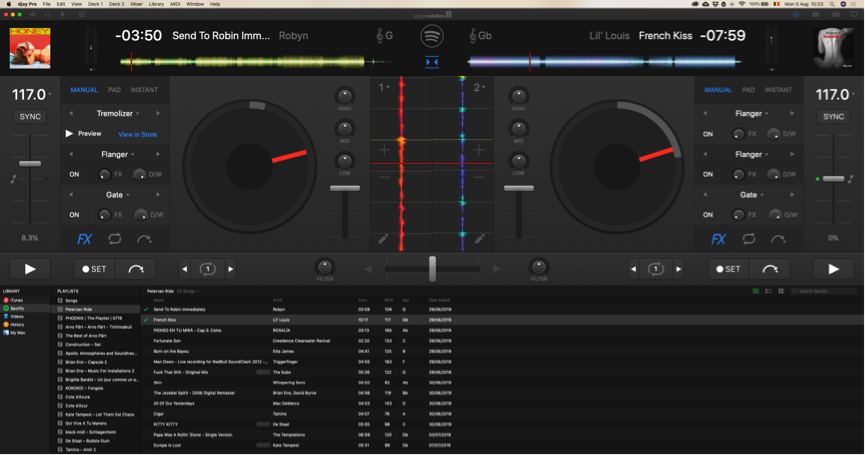
Task: Open deck 2 Gate effect dropdown
Action: tap(751, 195)
